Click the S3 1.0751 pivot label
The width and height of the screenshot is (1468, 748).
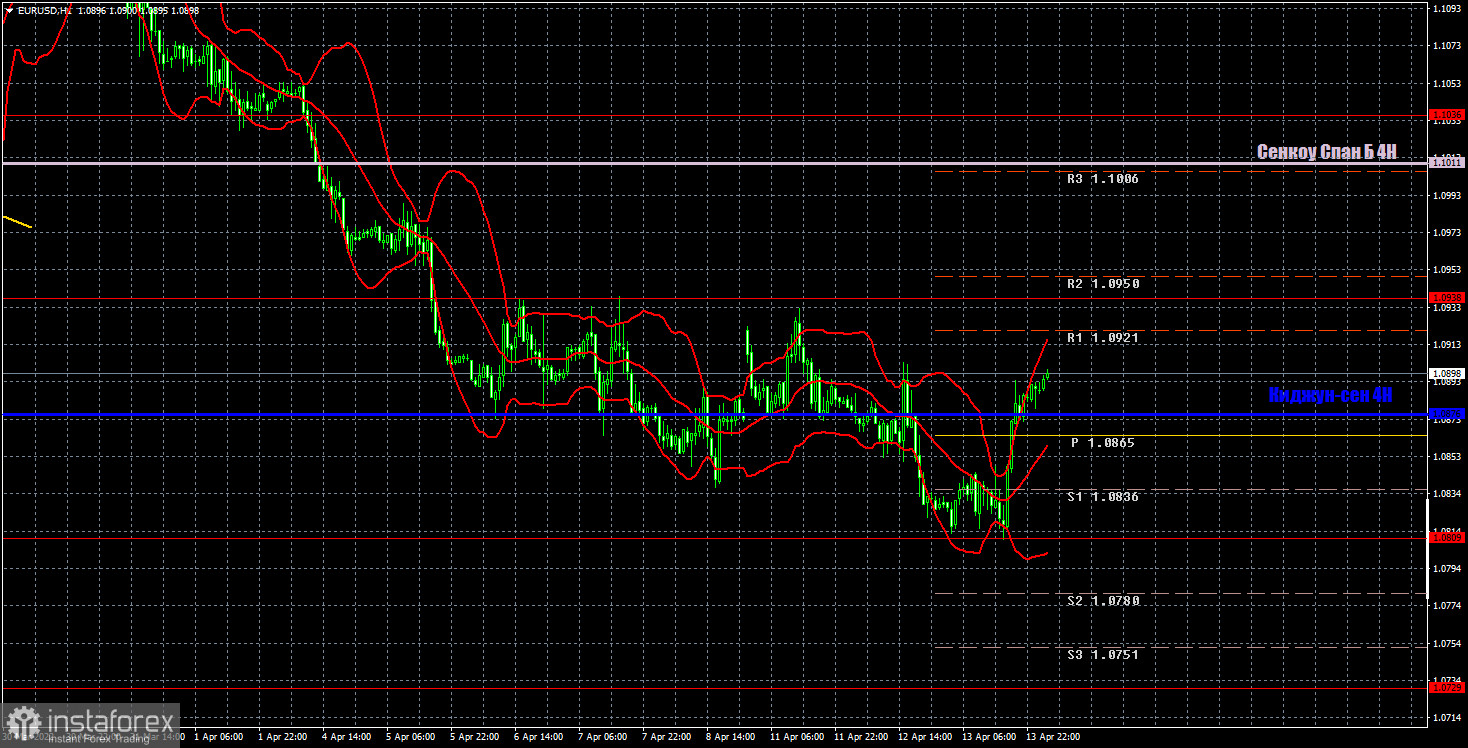(1102, 654)
